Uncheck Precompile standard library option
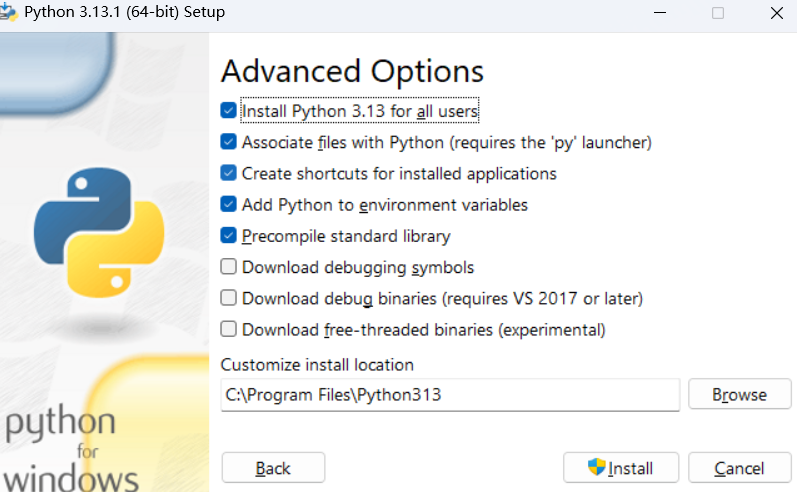The image size is (797, 492). point(228,235)
